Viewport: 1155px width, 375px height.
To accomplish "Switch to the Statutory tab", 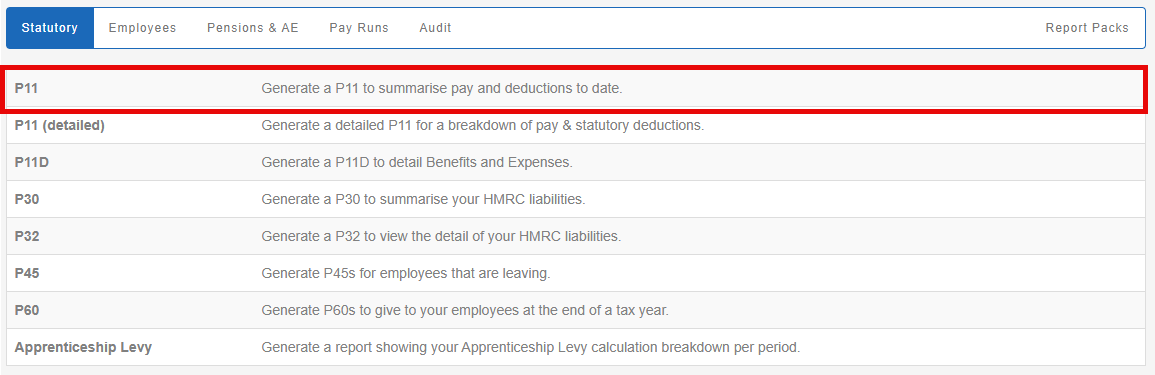I will 50,28.
